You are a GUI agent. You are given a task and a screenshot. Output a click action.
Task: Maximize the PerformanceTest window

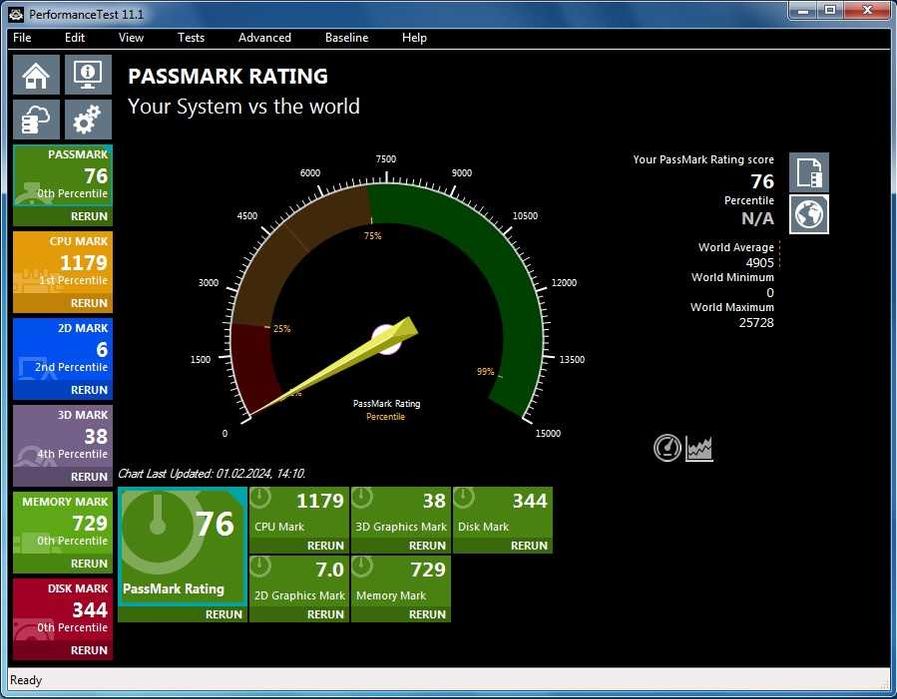click(x=829, y=11)
